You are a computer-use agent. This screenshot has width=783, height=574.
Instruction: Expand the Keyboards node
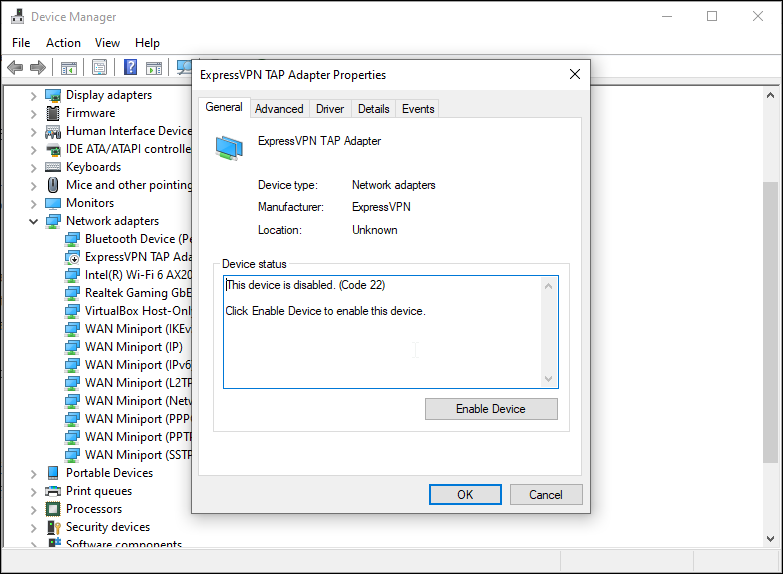click(33, 167)
